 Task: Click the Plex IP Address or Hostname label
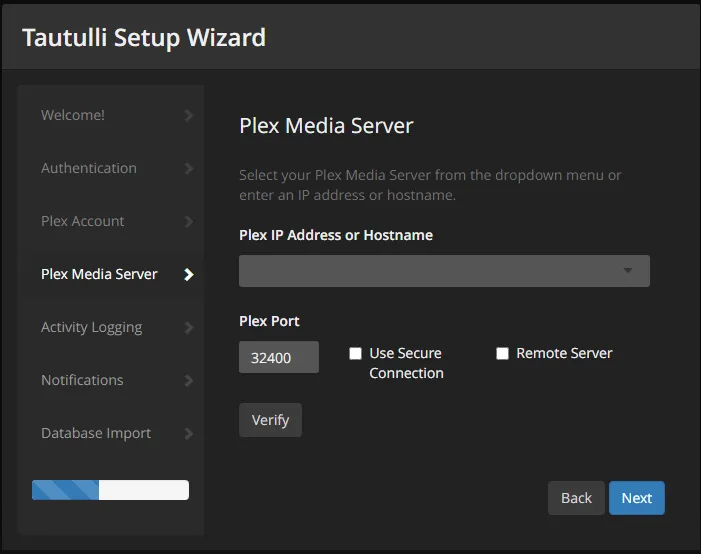336,235
